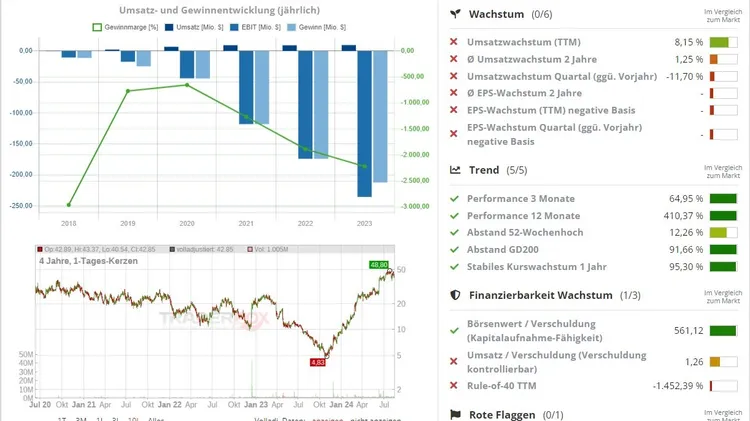Click the 64,95 % value
The image size is (750, 421).
coord(686,199)
